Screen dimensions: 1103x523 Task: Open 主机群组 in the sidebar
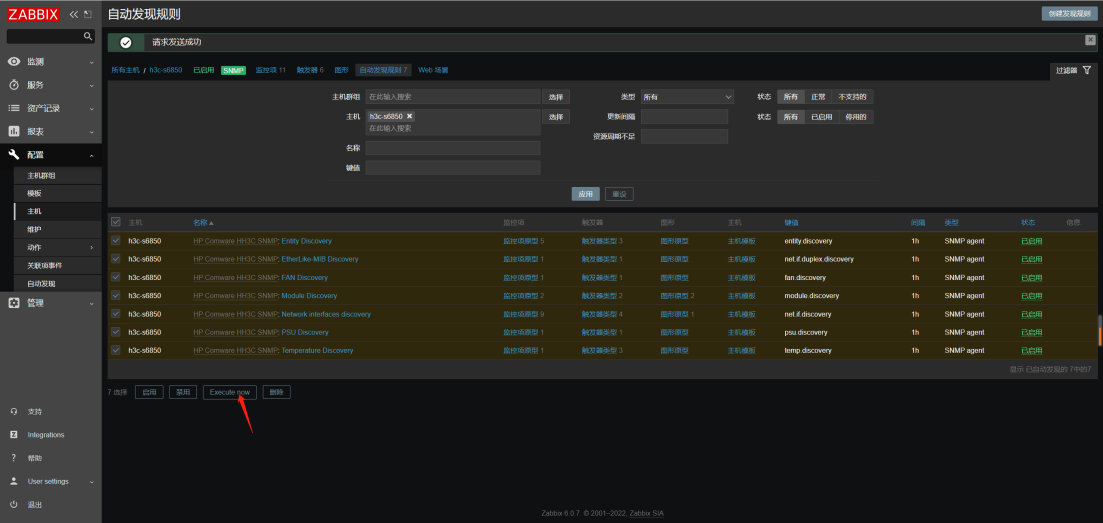point(41,175)
